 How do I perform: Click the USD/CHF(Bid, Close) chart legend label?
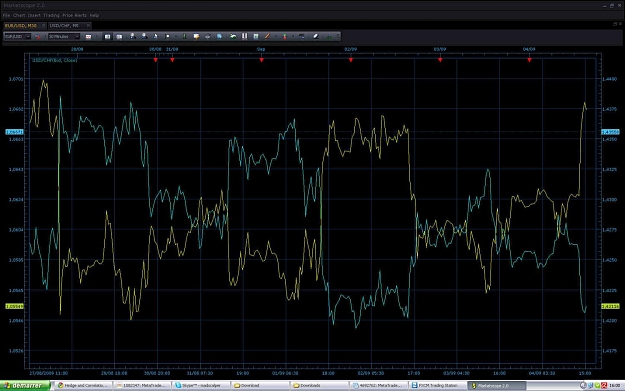[55, 60]
